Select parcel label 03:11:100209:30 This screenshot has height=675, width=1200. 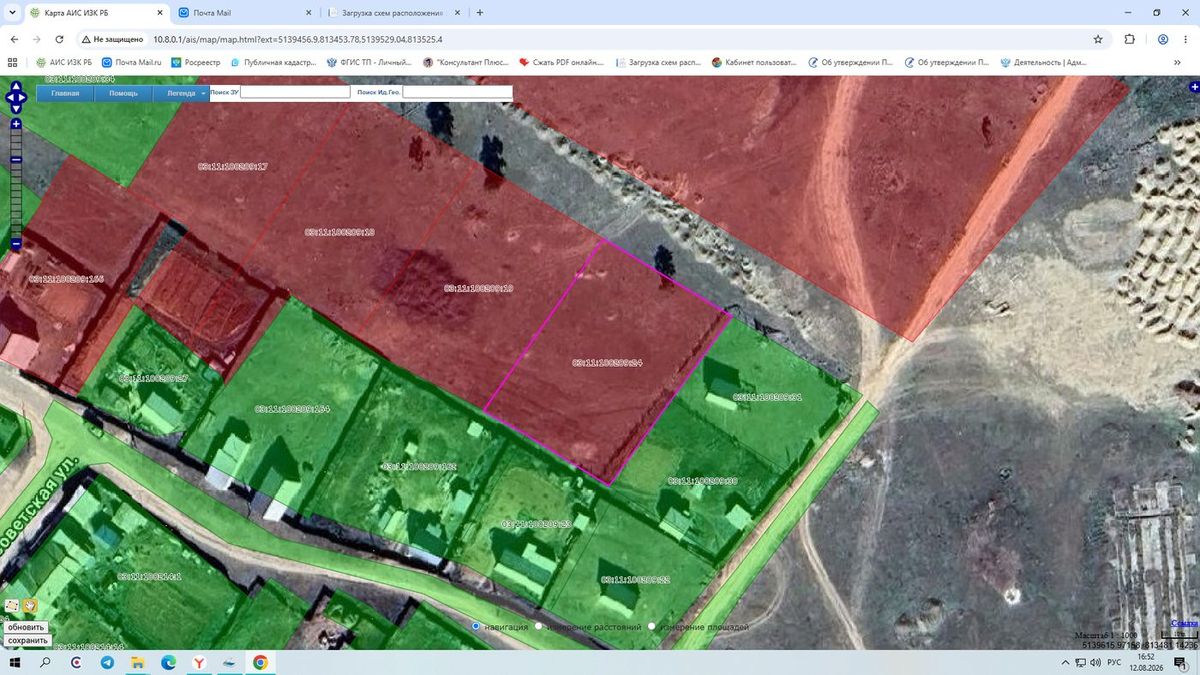pyautogui.click(x=703, y=481)
